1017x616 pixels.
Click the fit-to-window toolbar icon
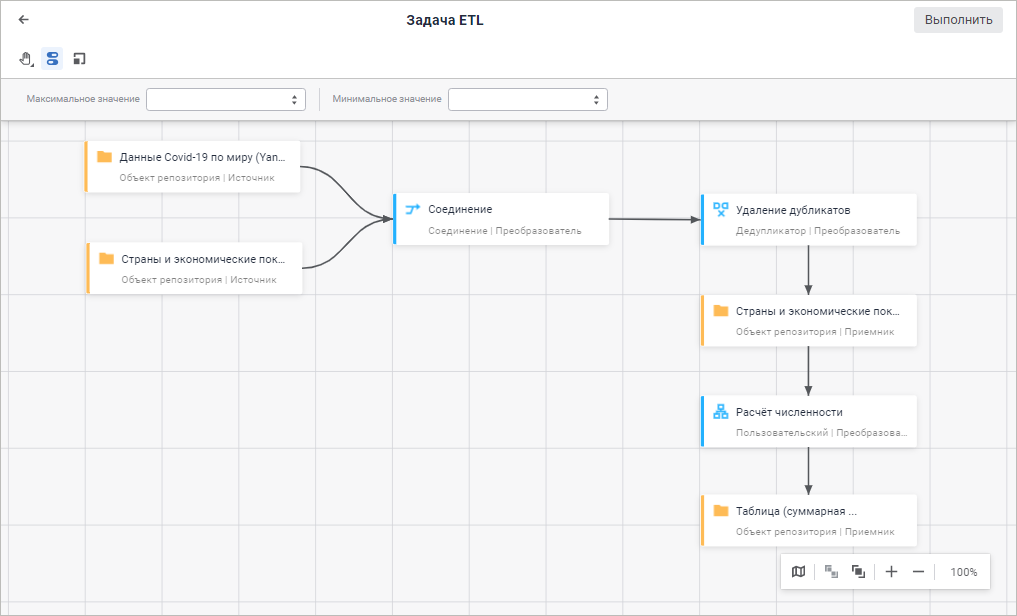point(79,59)
